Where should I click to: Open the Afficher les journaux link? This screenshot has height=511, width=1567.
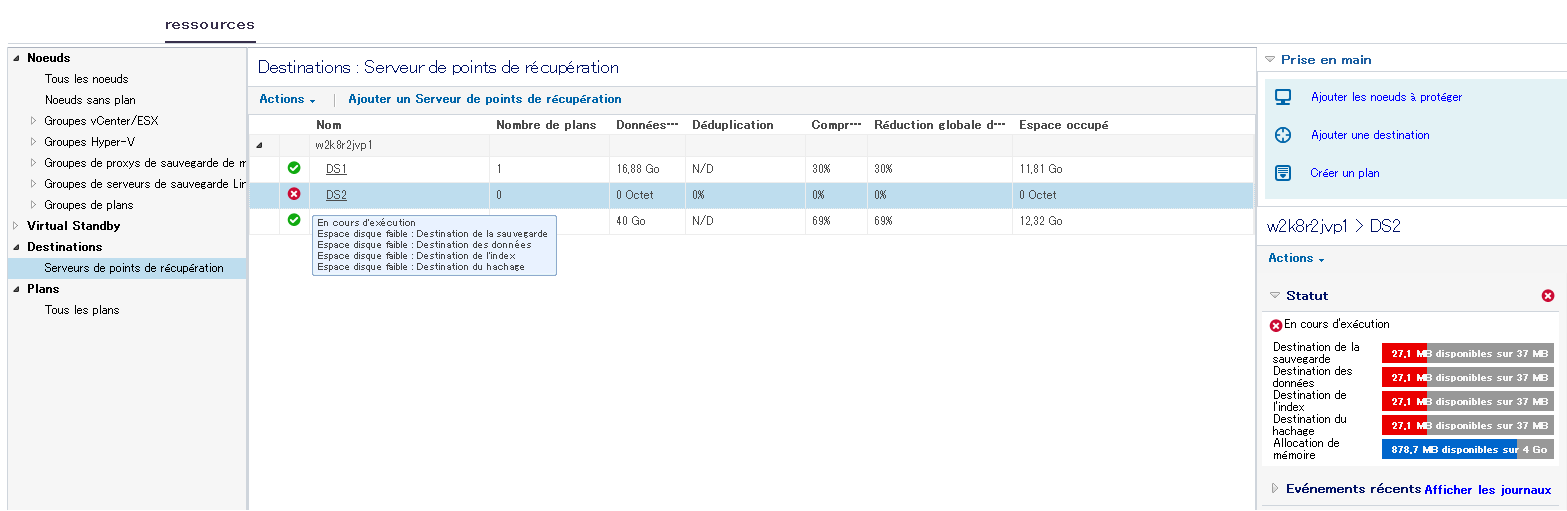1487,490
